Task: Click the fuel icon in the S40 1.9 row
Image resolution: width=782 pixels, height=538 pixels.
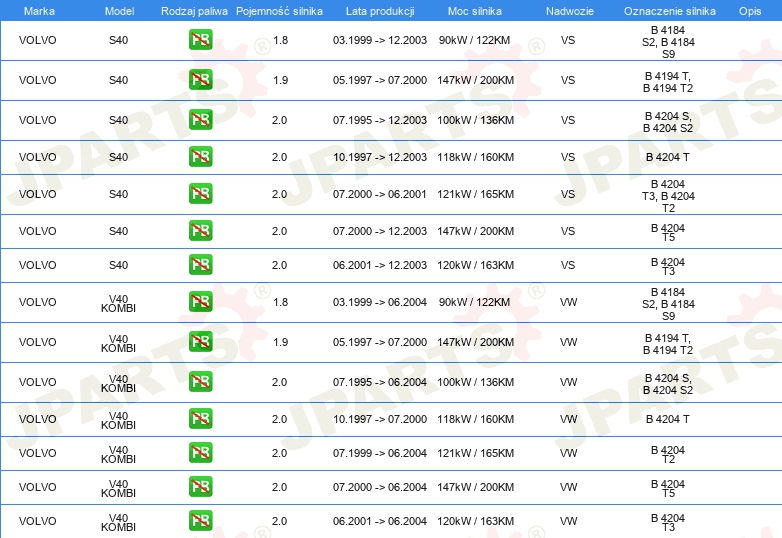Action: tap(200, 80)
